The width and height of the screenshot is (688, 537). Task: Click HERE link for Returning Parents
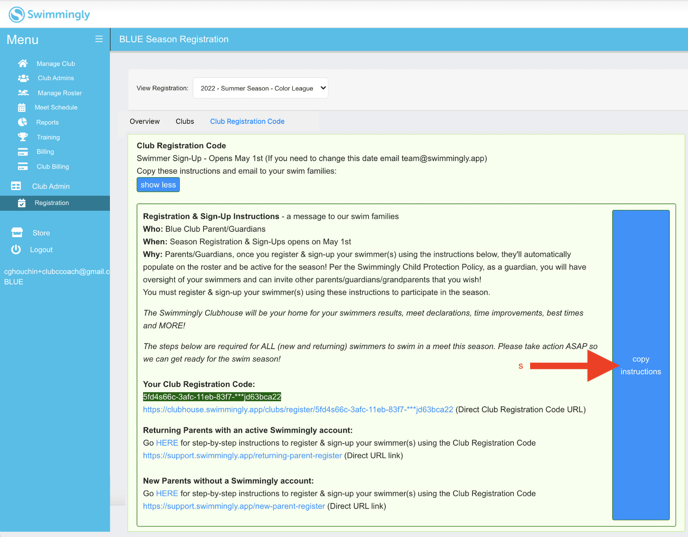pos(167,443)
